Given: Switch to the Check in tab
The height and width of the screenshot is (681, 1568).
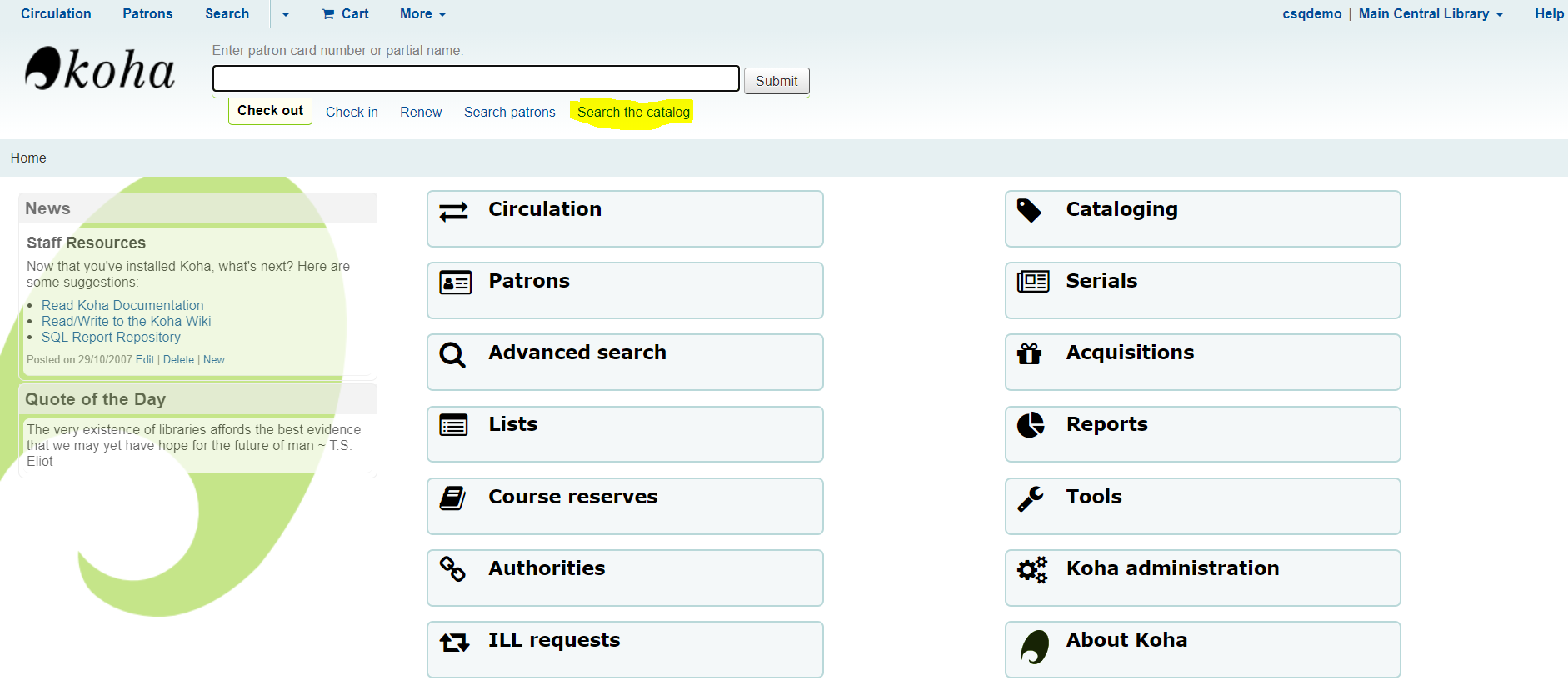Looking at the screenshot, I should 352,112.
